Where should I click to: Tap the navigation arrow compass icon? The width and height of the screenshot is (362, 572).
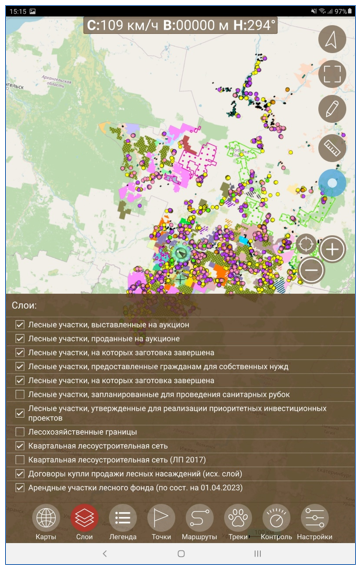coord(332,39)
